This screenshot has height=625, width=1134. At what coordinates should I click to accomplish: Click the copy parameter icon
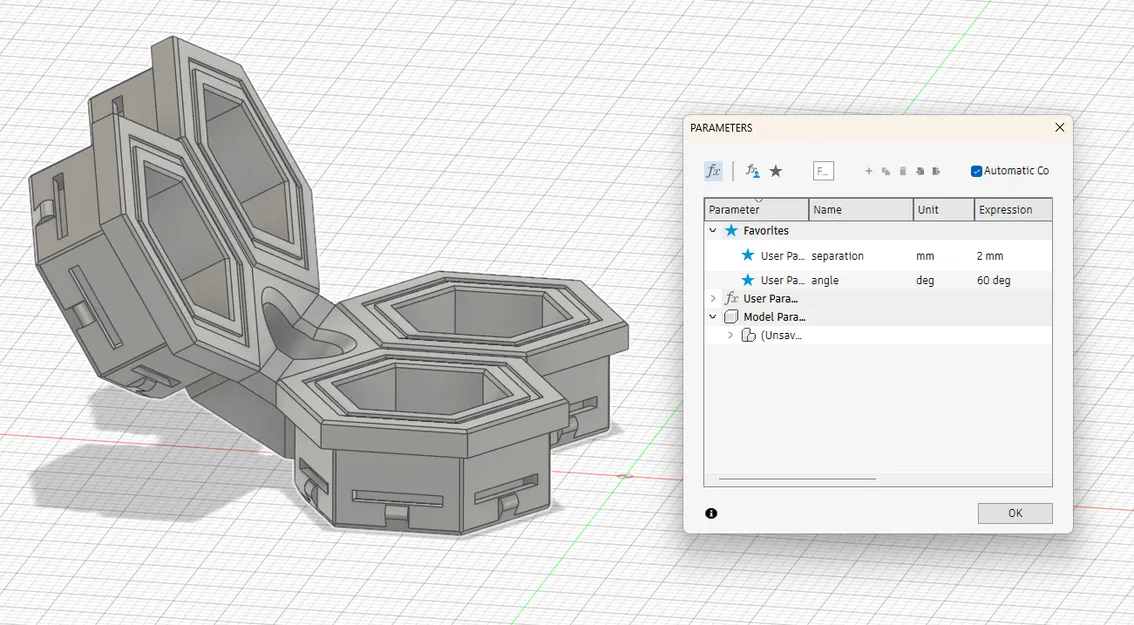pyautogui.click(x=885, y=171)
